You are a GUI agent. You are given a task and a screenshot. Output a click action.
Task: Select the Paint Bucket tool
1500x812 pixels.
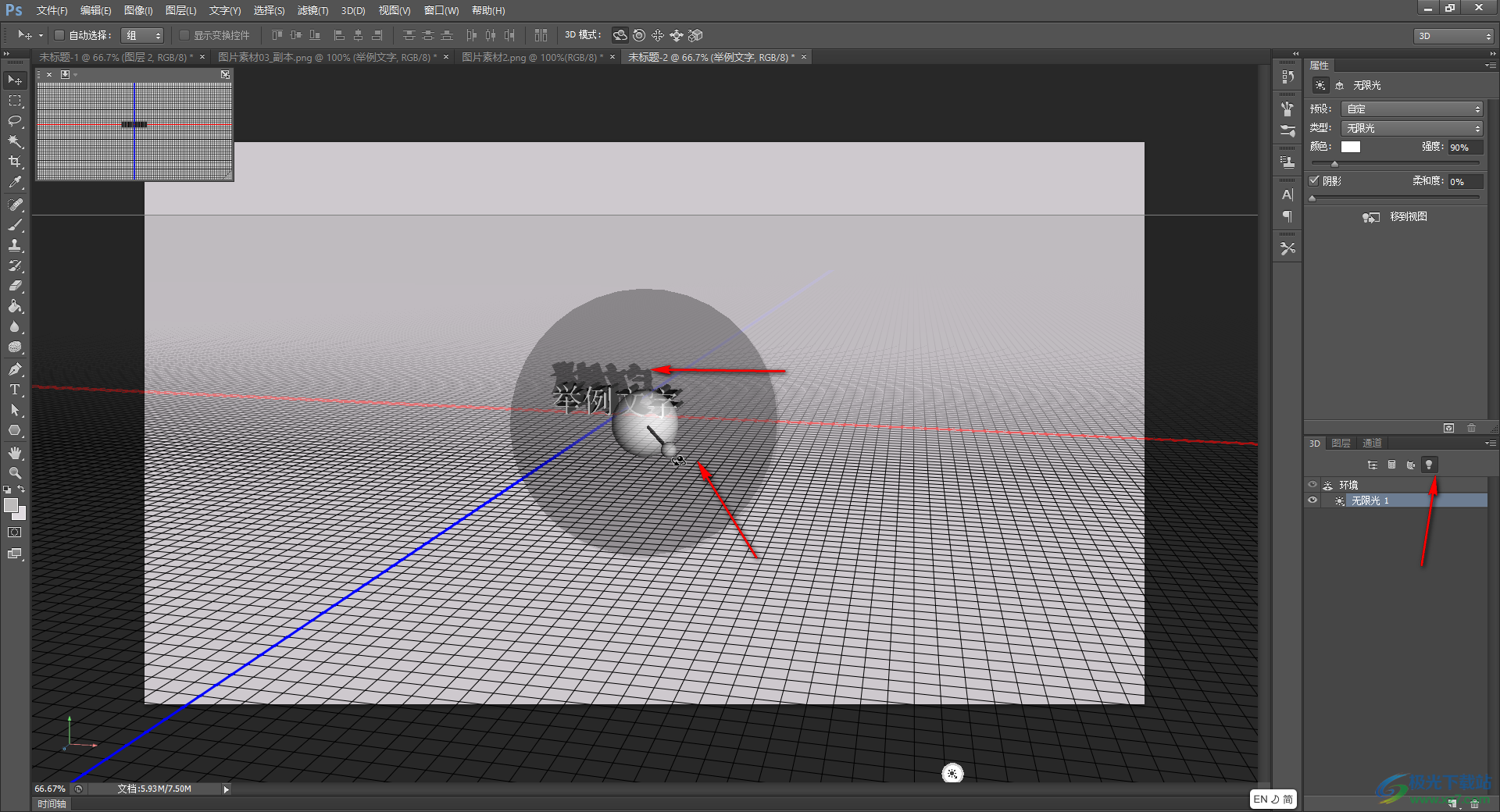[15, 306]
